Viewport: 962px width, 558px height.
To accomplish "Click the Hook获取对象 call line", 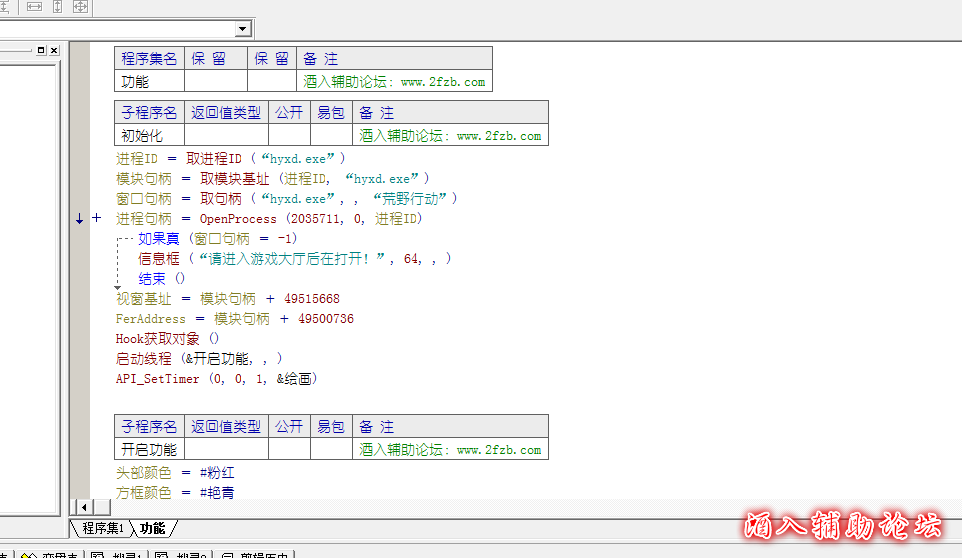I will [158, 339].
